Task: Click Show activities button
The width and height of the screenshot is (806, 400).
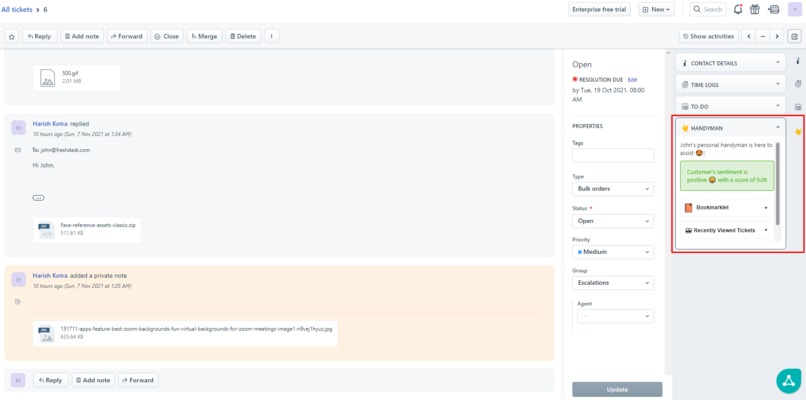Action: 709,37
